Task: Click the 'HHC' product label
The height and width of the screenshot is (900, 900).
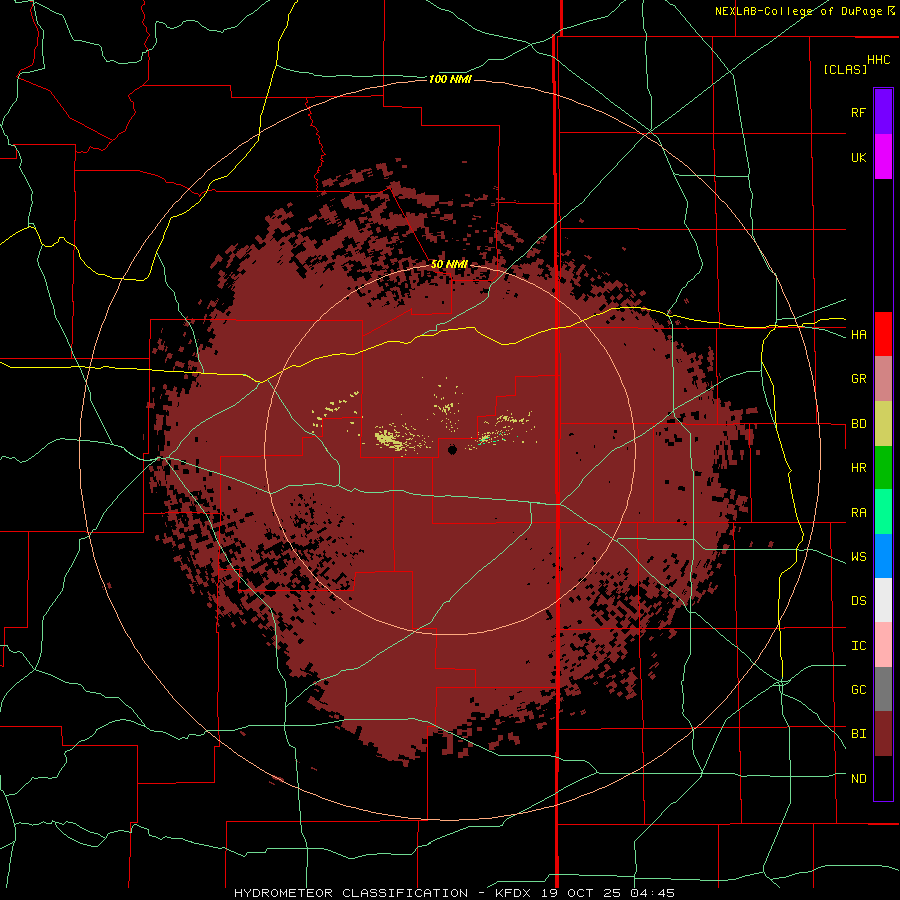Action: [878, 60]
